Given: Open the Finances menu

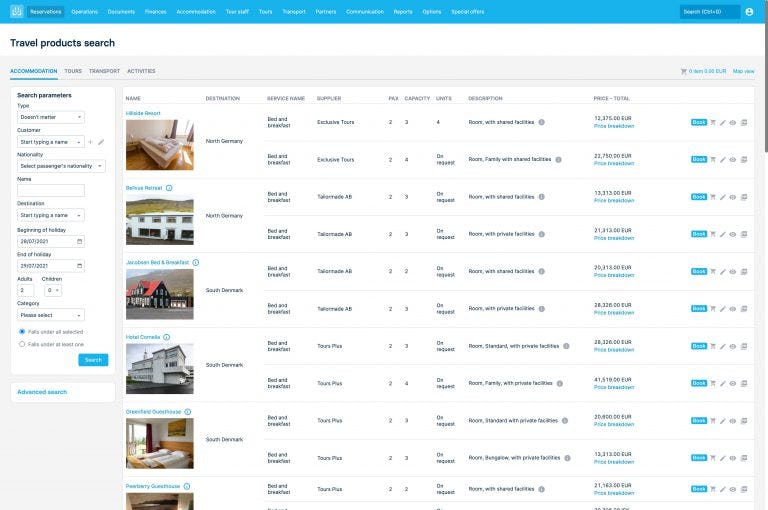Looking at the screenshot, I should [156, 12].
